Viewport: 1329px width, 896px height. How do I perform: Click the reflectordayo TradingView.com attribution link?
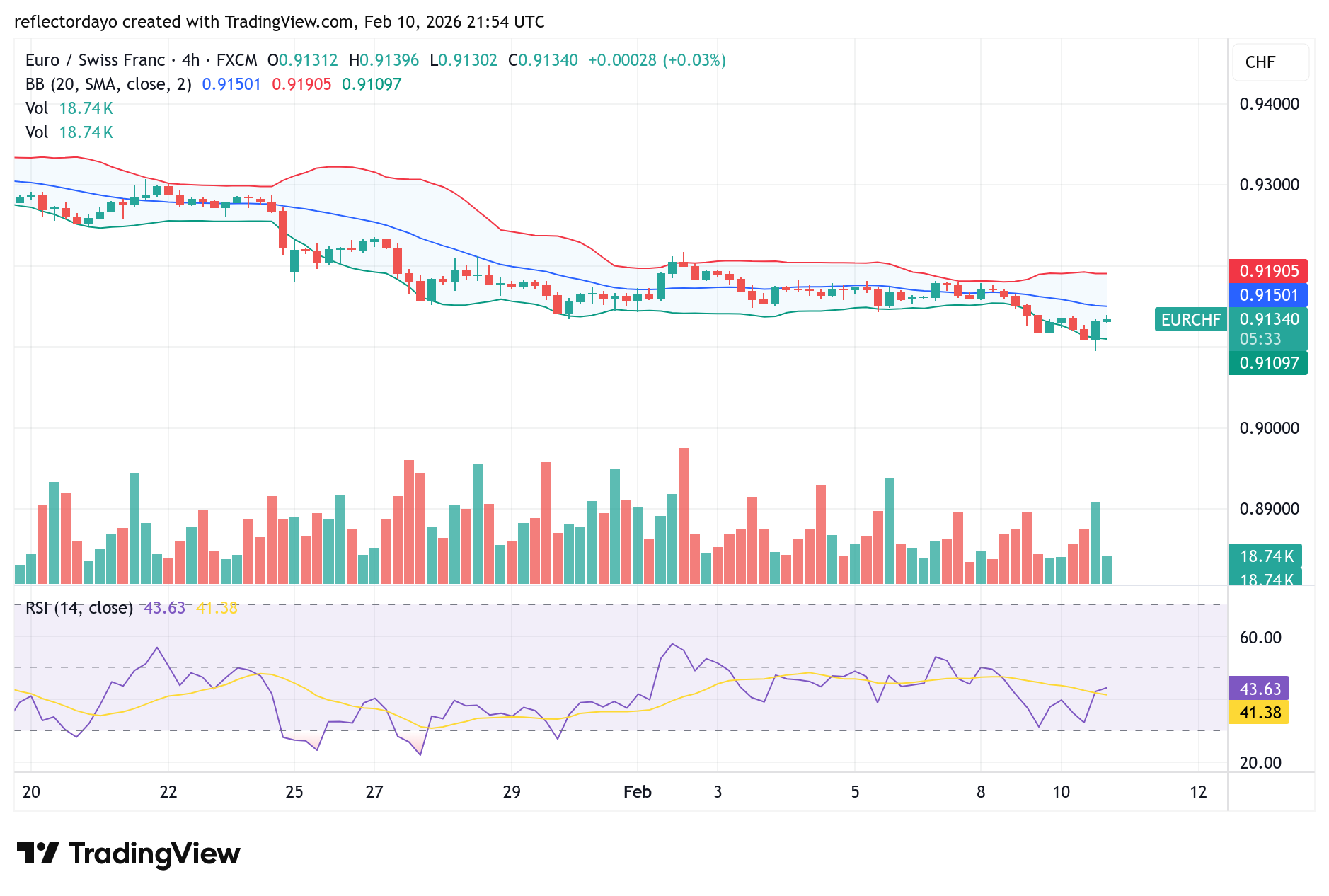280,22
